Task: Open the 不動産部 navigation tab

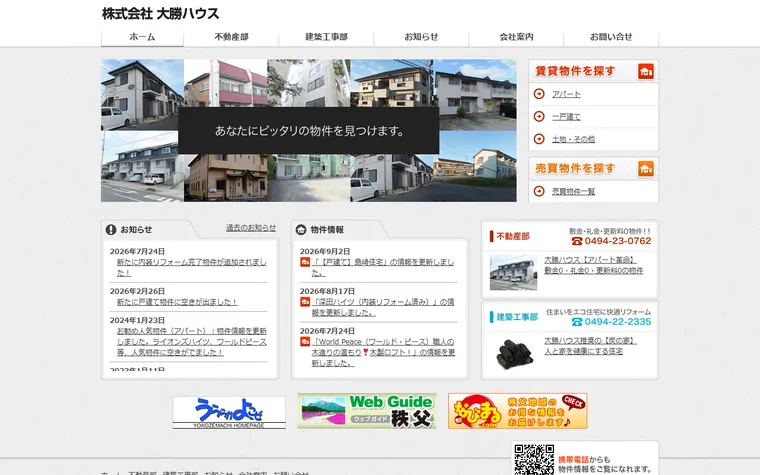Action: tap(231, 37)
